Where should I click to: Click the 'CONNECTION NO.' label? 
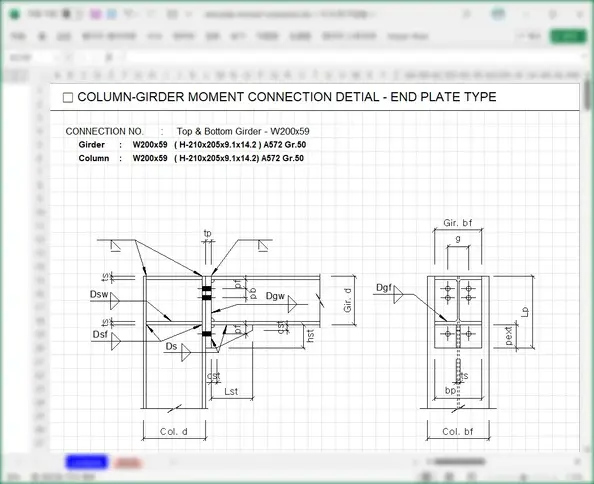[105, 131]
